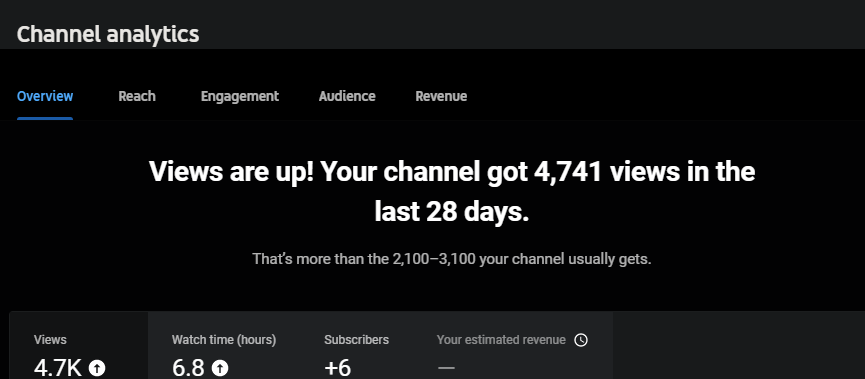The image size is (865, 379).
Task: Click the up-arrow icon next to 6.8
Action: [220, 367]
